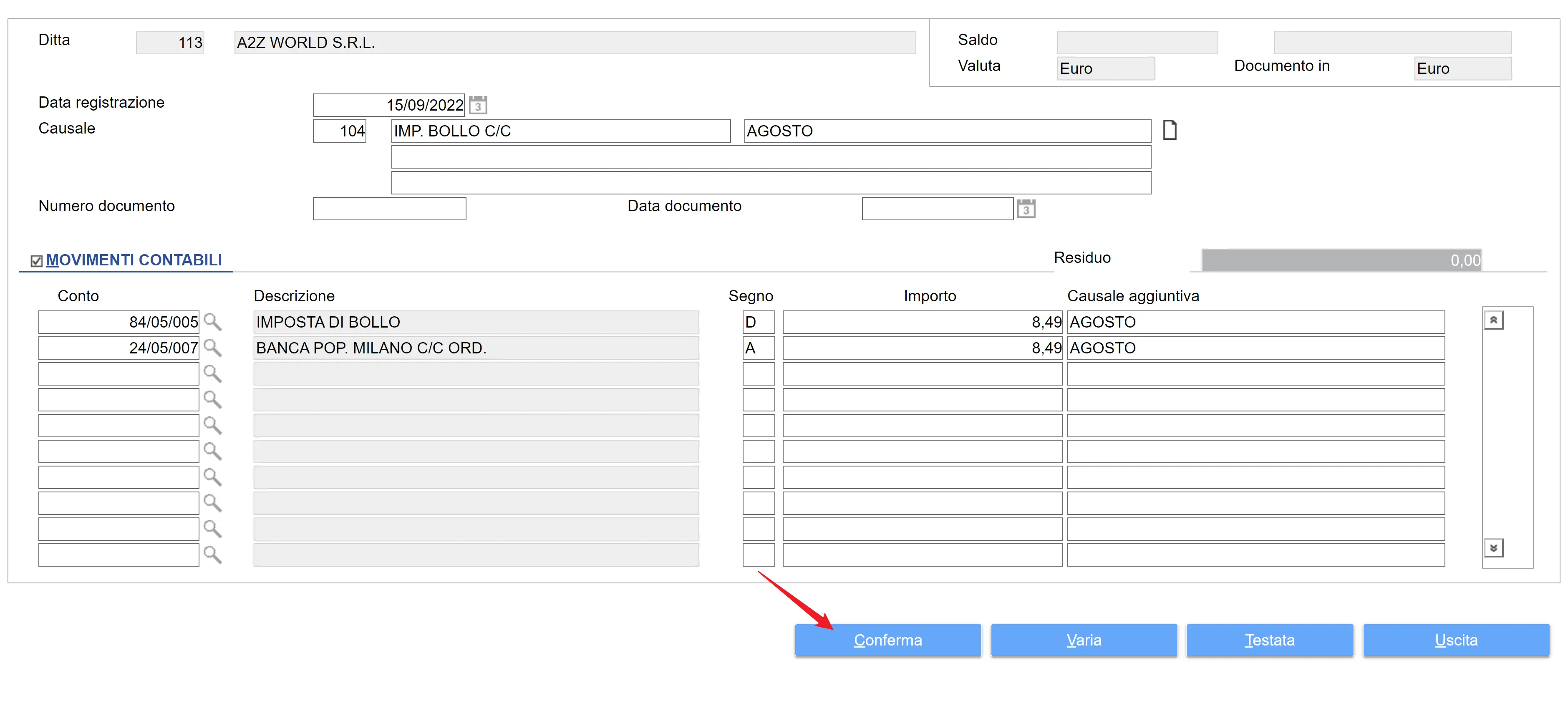Focus the causale code field 104
This screenshot has width=1568, height=701.
339,131
